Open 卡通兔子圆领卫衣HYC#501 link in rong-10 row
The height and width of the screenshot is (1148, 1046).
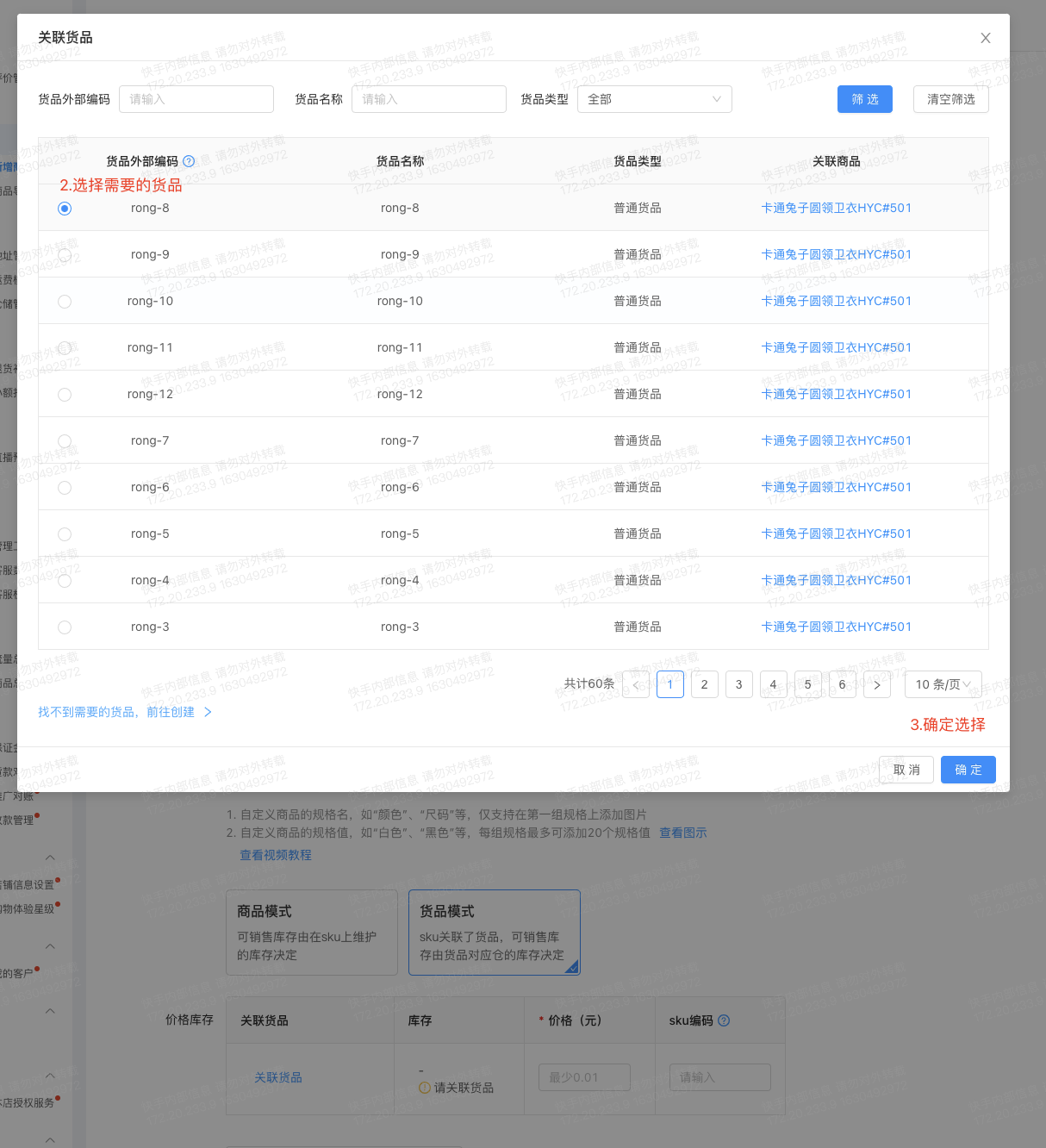836,301
